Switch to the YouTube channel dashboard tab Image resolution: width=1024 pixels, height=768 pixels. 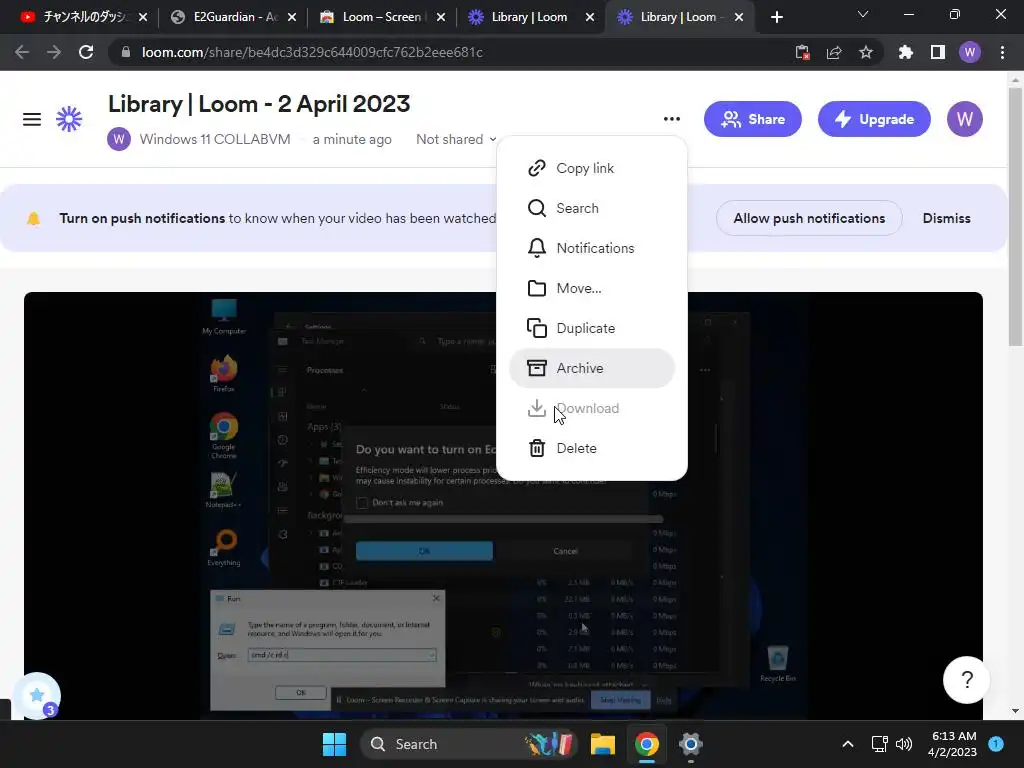pos(83,17)
